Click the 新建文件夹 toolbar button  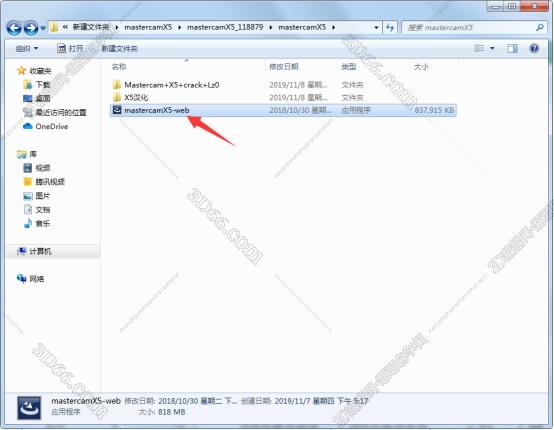pyautogui.click(x=119, y=49)
